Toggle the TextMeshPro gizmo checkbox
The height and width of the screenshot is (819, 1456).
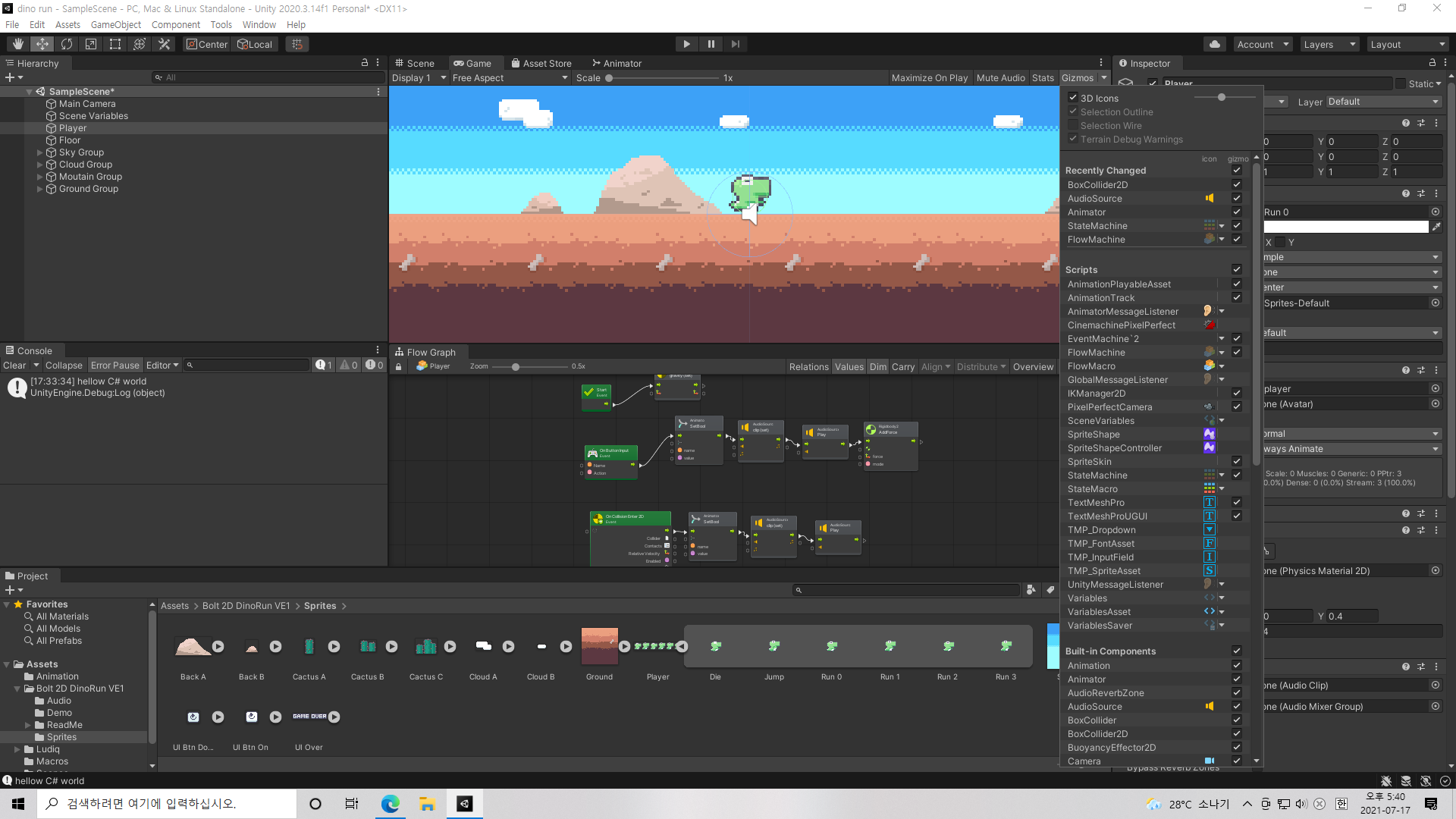1237,503
